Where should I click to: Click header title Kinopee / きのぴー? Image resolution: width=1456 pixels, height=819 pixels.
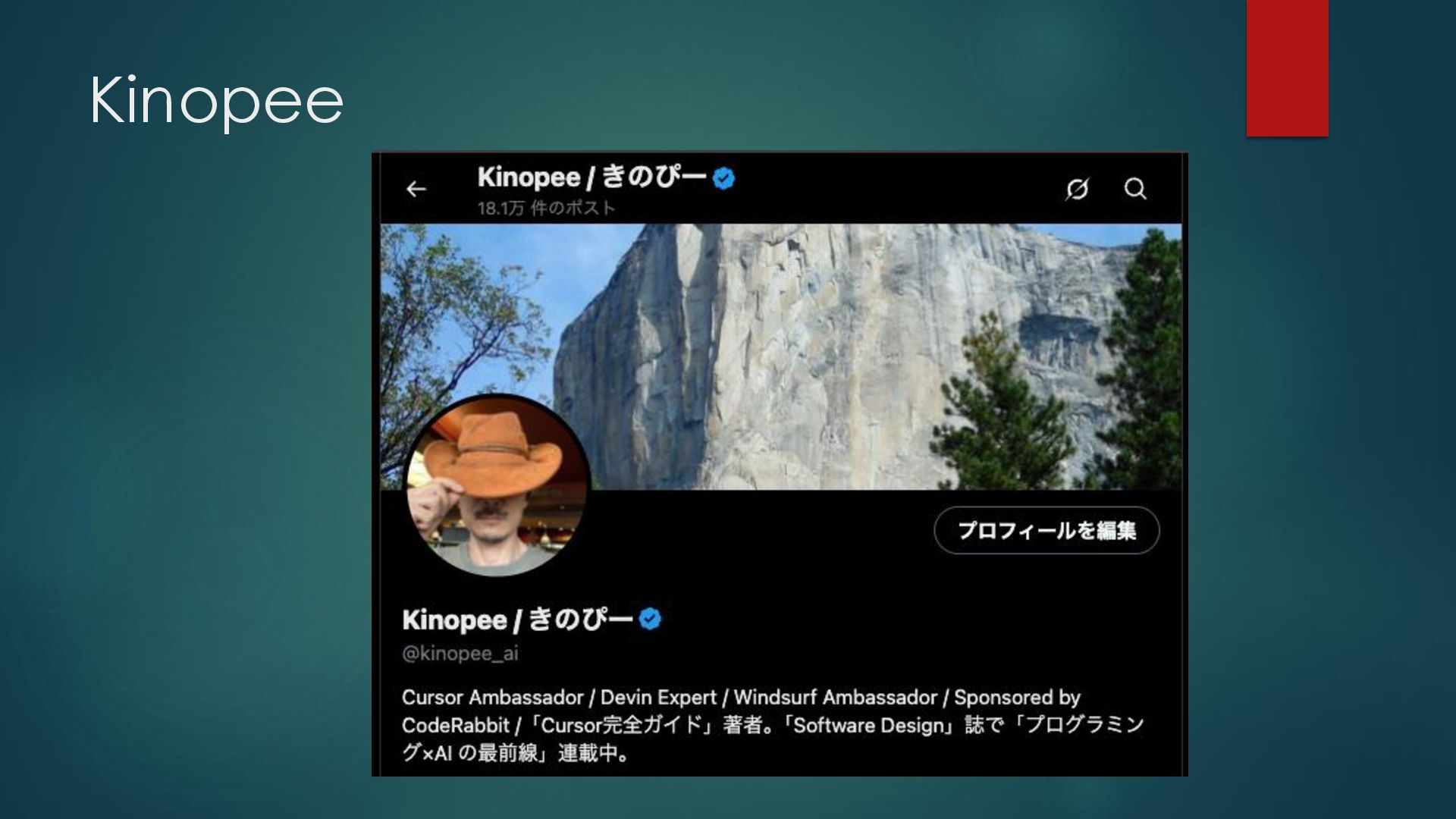coord(591,177)
